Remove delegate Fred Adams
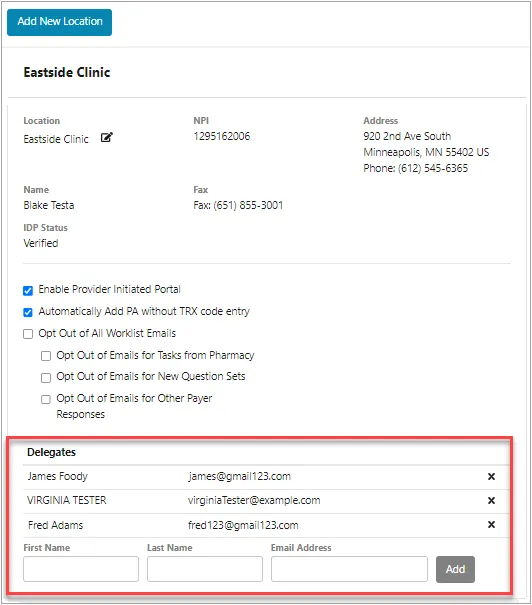Viewport: 532px width, 605px height. tap(491, 524)
